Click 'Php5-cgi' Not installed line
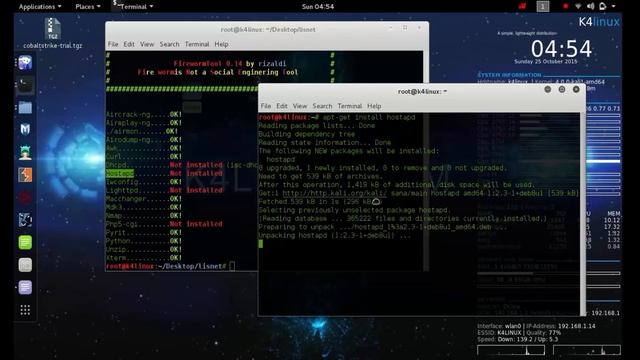Viewport: 640px width, 360px height. [164, 224]
